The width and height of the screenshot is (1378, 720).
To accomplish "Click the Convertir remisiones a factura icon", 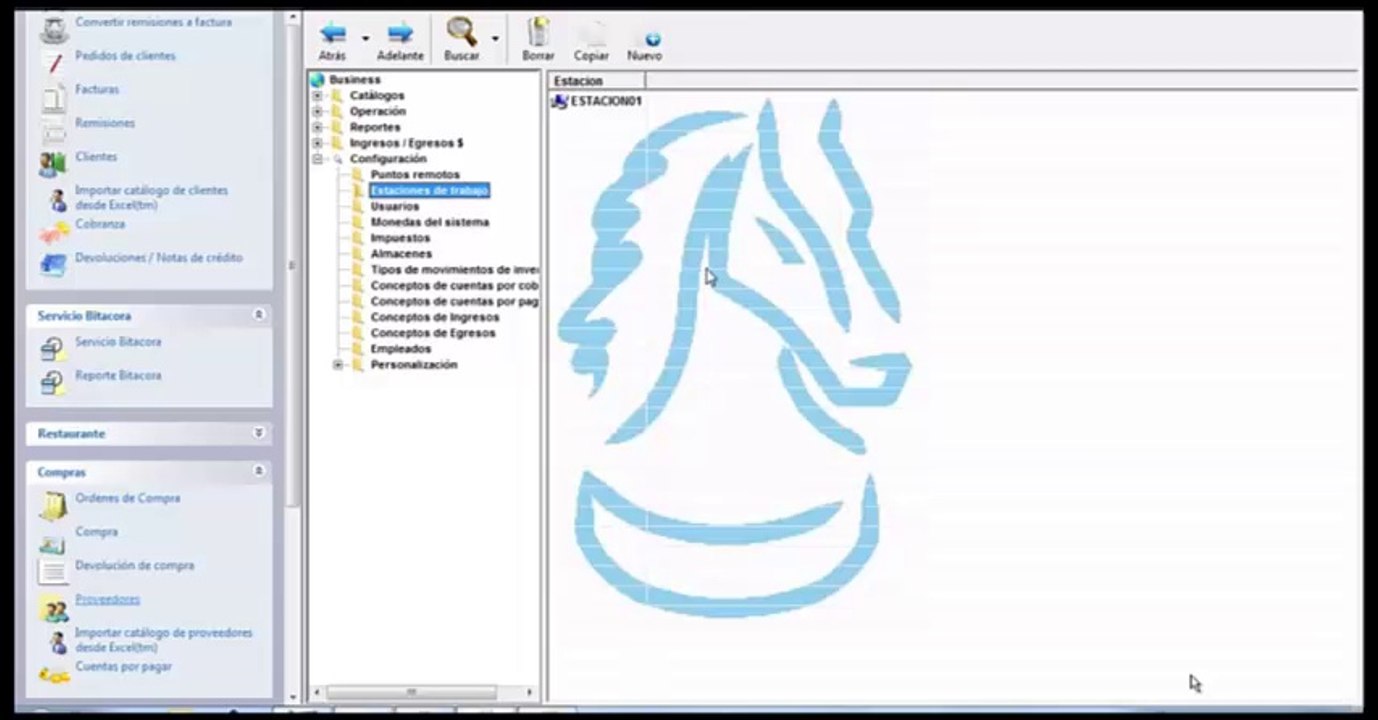I will click(x=54, y=29).
